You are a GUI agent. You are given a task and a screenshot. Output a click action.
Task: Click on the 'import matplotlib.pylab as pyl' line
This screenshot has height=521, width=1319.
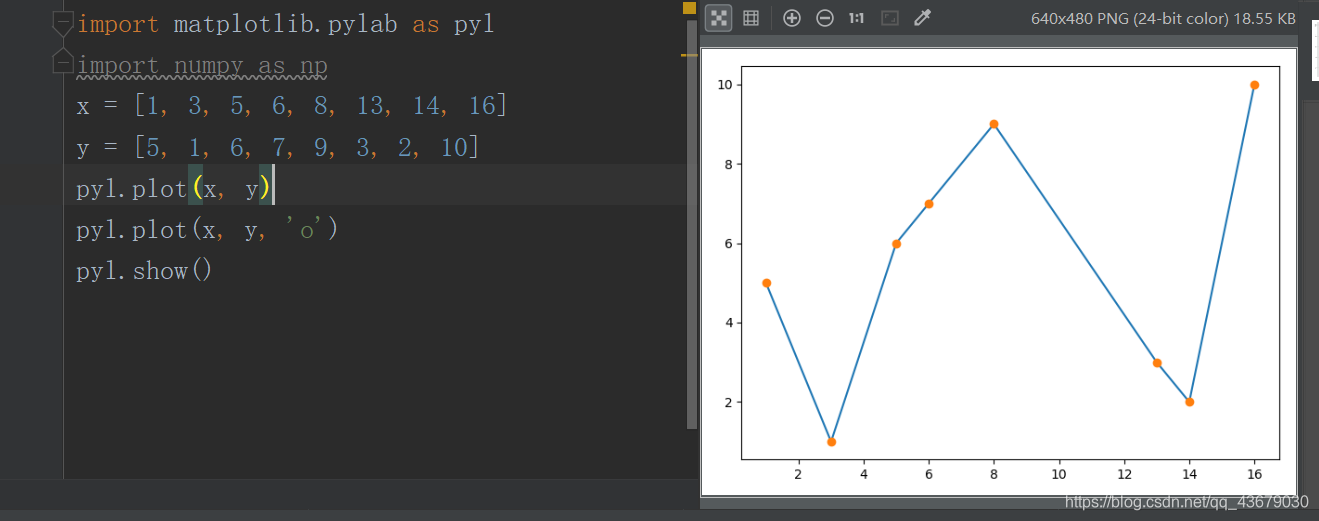pos(285,24)
